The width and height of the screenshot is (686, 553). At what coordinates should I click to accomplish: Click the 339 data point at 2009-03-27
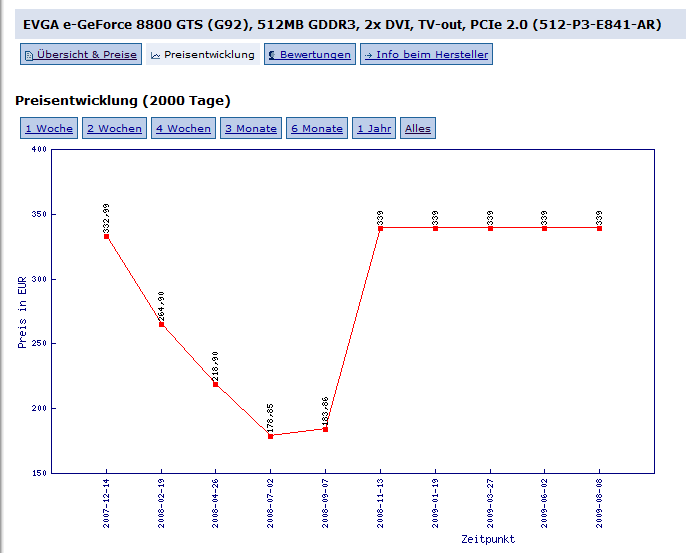(x=490, y=228)
